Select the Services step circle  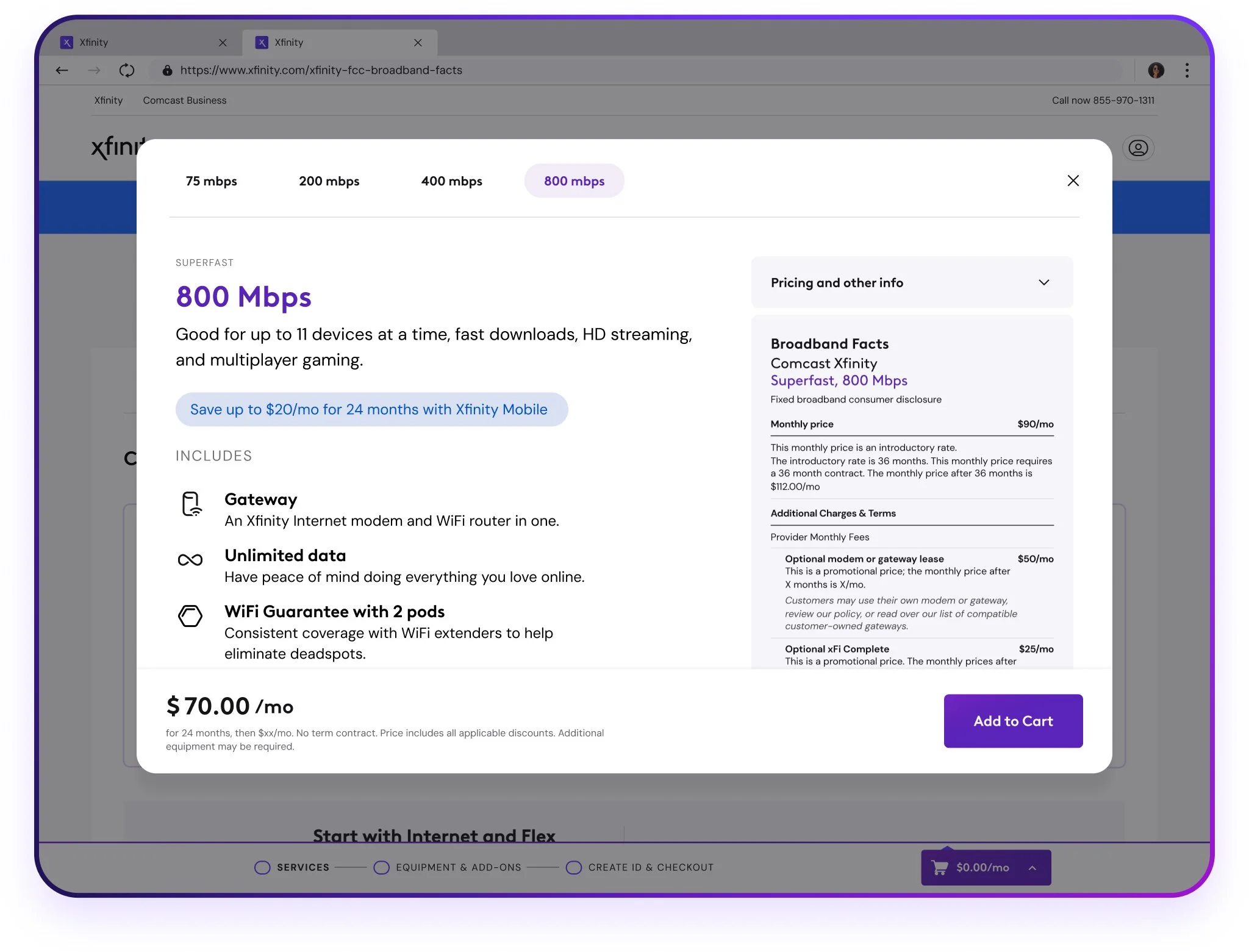[x=262, y=867]
